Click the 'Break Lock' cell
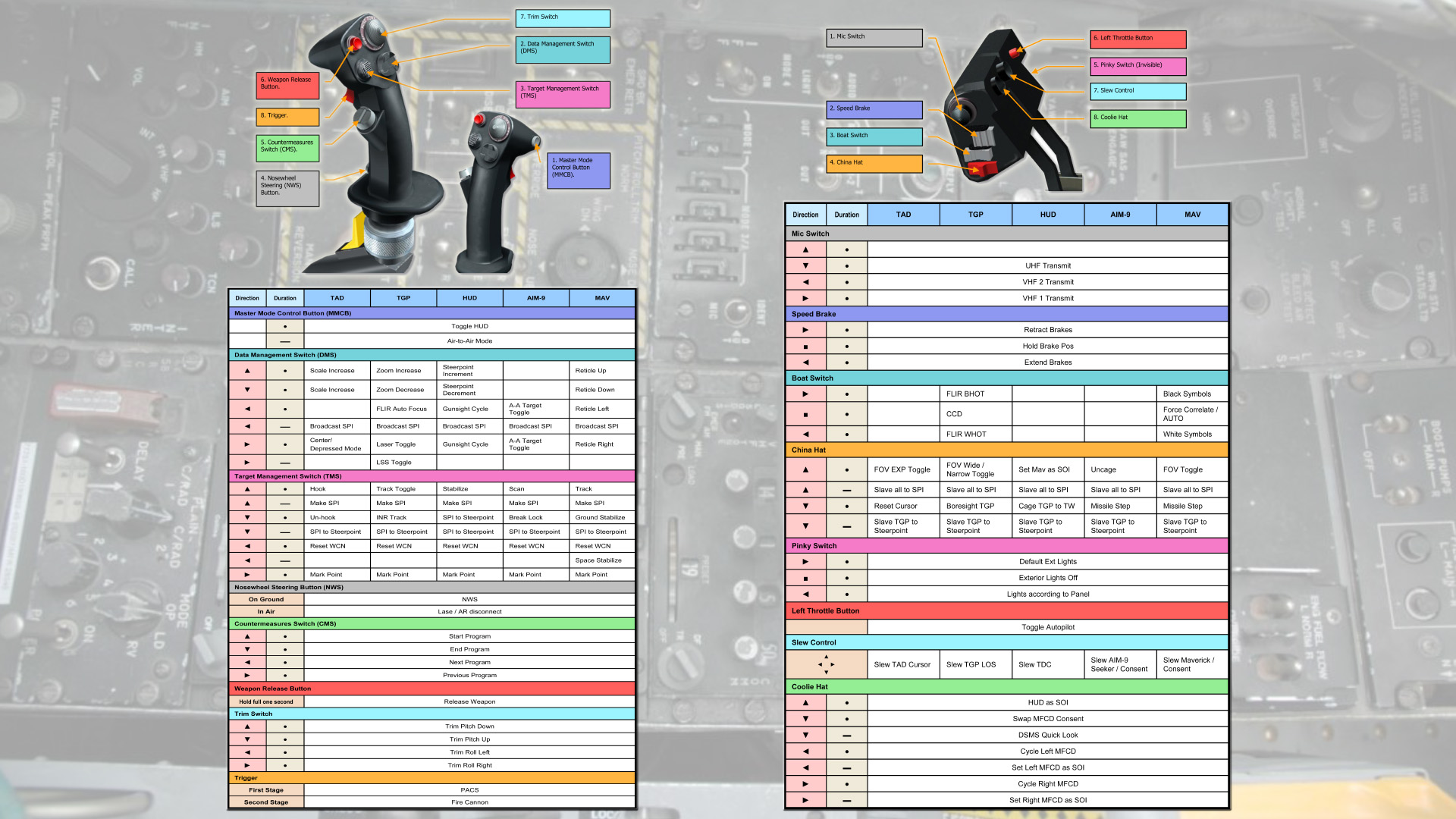Screen dimensions: 1456x819 [x=535, y=517]
